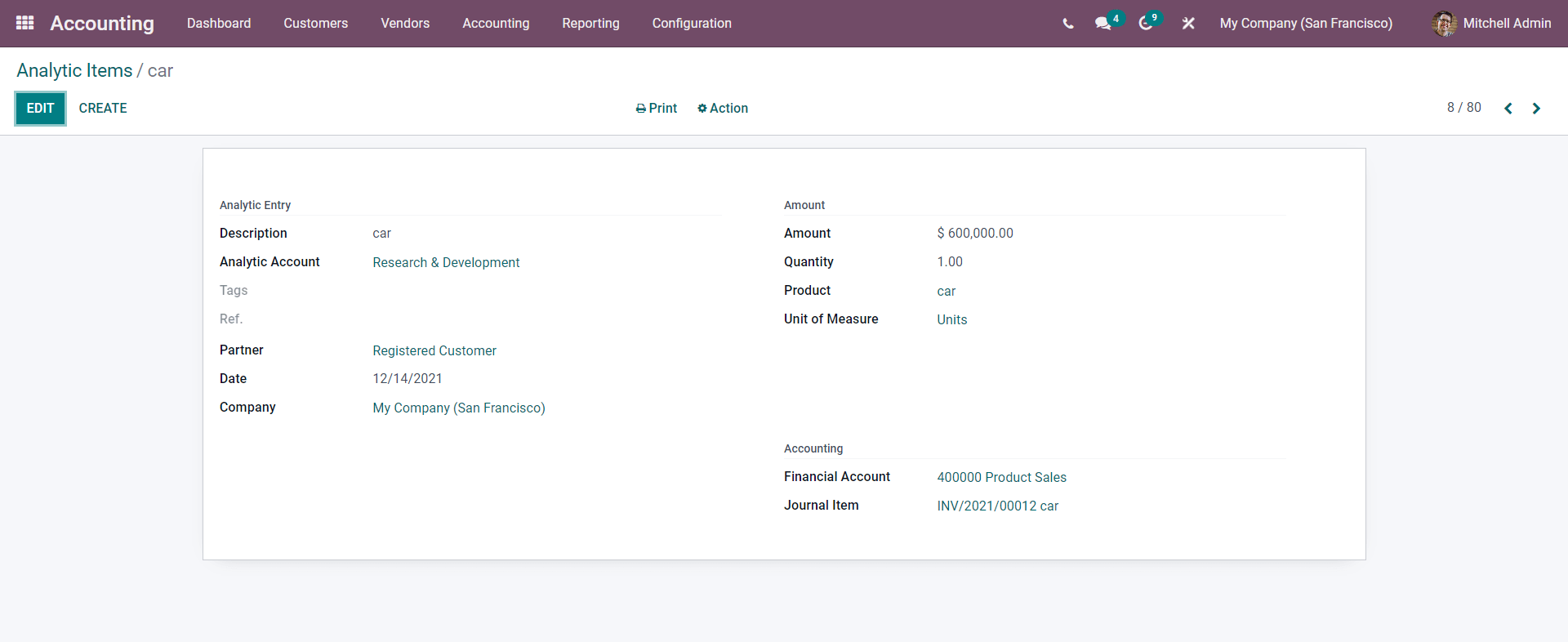Image resolution: width=1568 pixels, height=642 pixels.
Task: Open the Mitchell Admin user menu
Action: (x=1491, y=24)
